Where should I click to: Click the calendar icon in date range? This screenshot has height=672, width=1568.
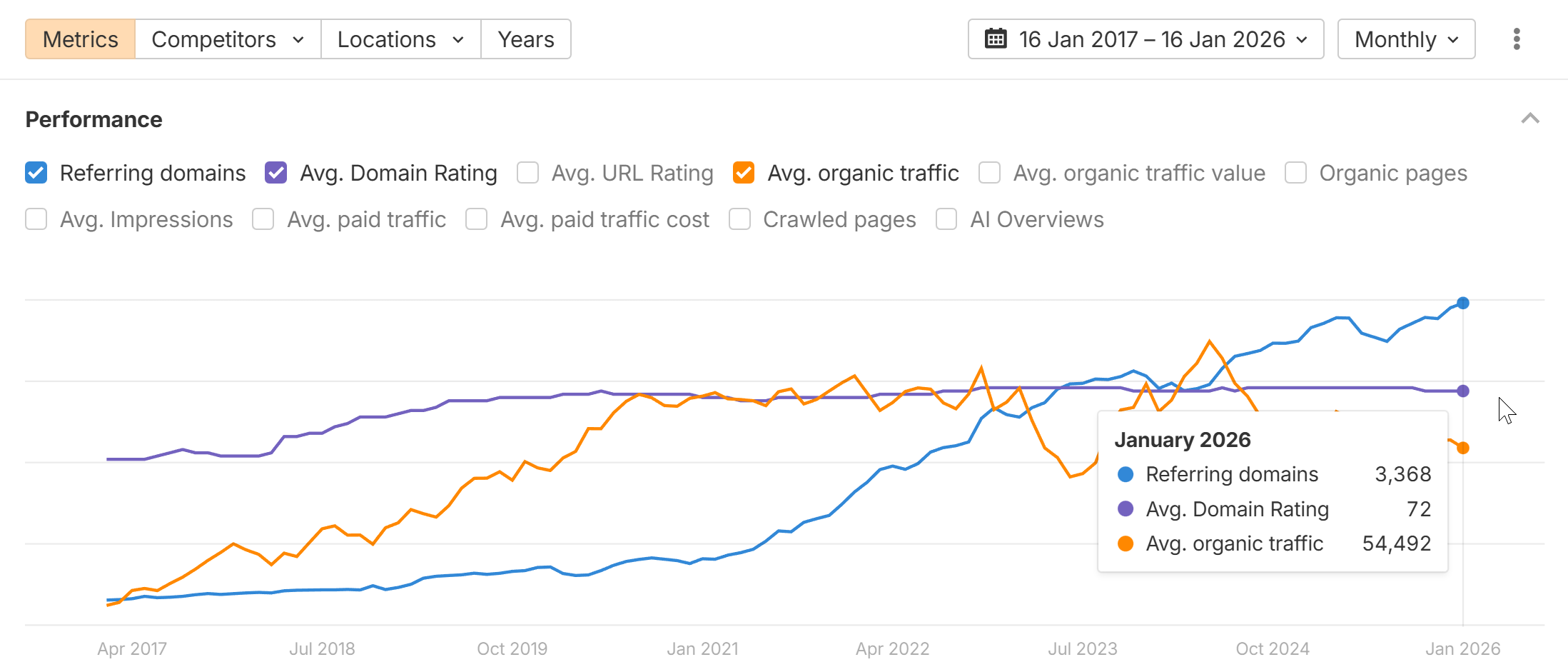click(996, 39)
